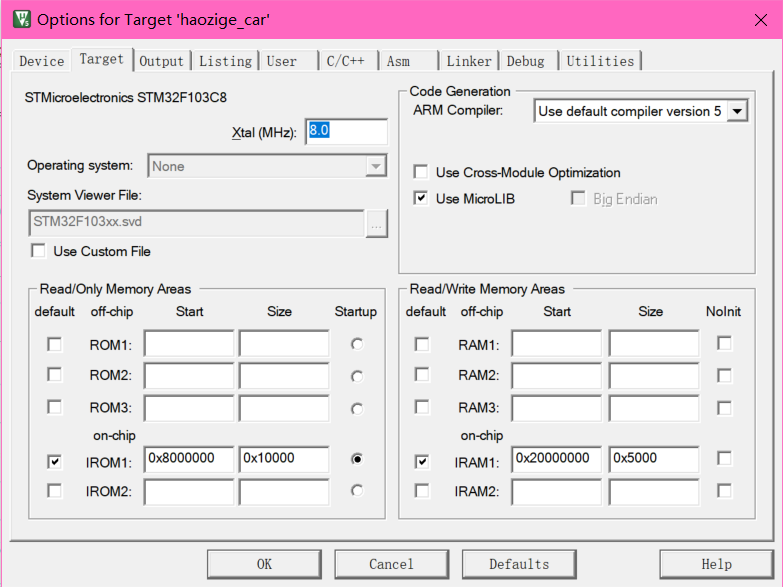Click the IRAM1 Size field 0x5000
783x587 pixels.
tap(654, 459)
